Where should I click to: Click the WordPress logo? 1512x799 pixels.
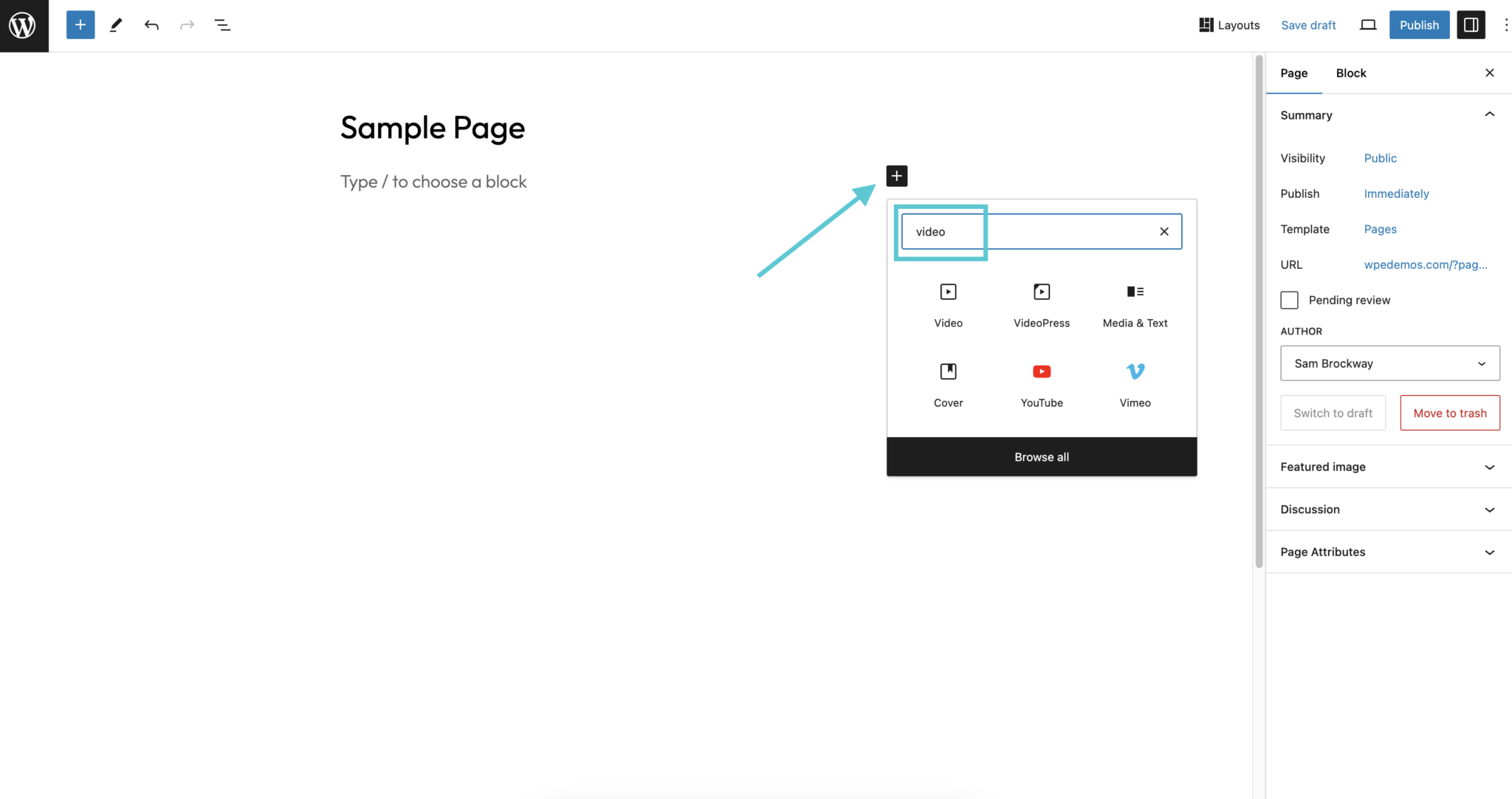coord(23,25)
